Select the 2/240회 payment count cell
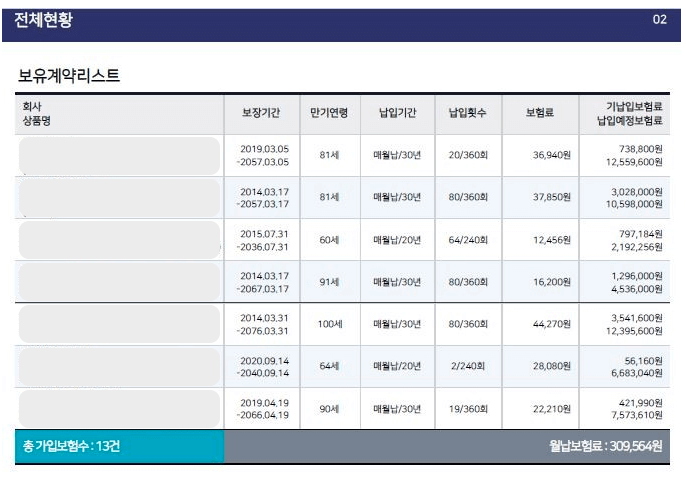Image resolution: width=686 pixels, height=482 pixels. pyautogui.click(x=467, y=366)
